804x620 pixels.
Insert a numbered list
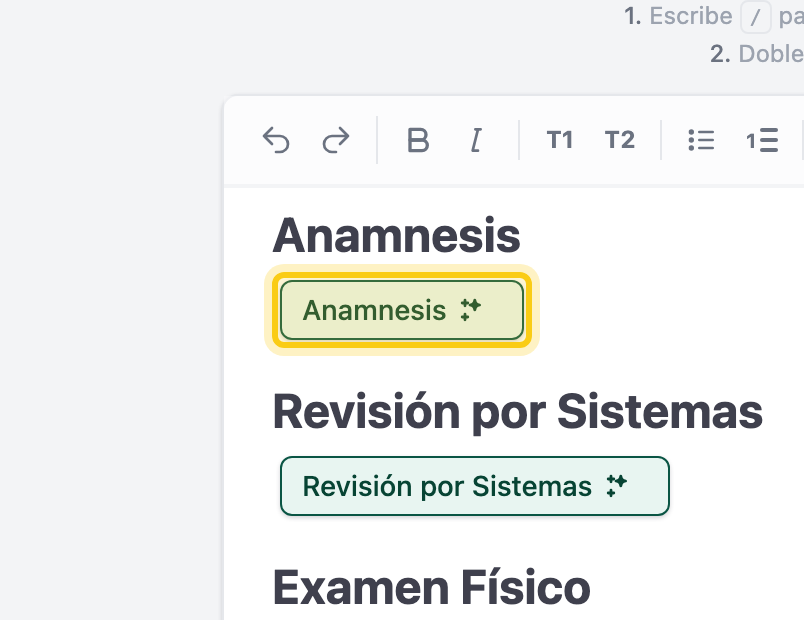click(762, 140)
